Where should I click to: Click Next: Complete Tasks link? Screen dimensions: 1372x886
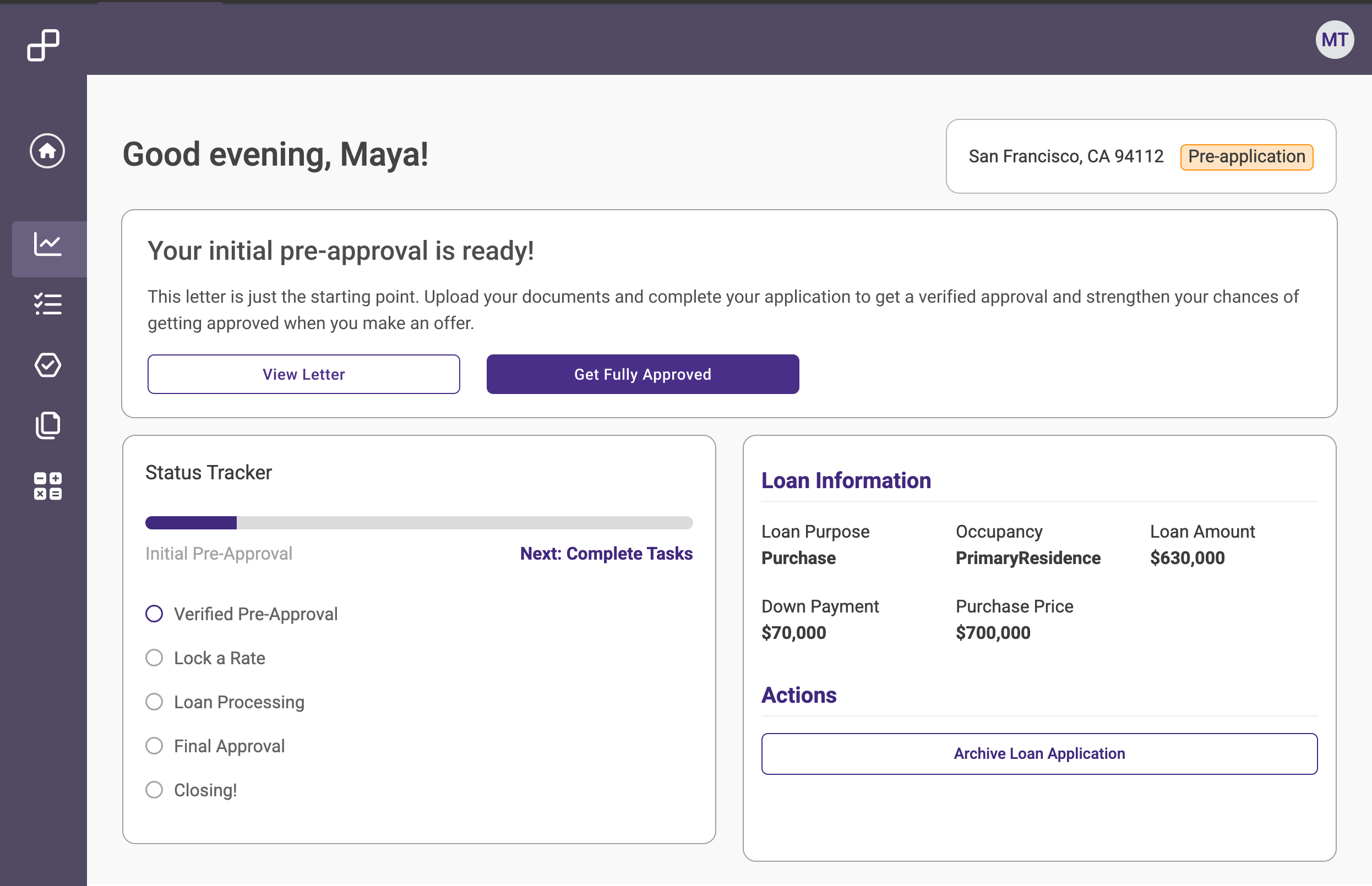tap(606, 554)
